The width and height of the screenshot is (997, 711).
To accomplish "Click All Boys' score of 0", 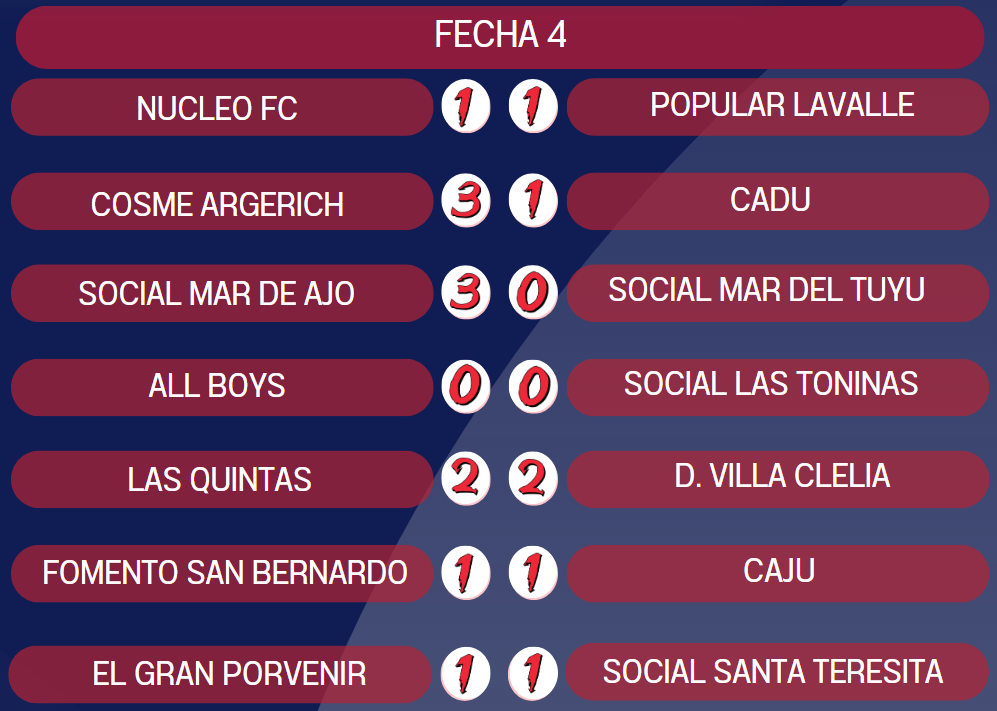I will 466,386.
